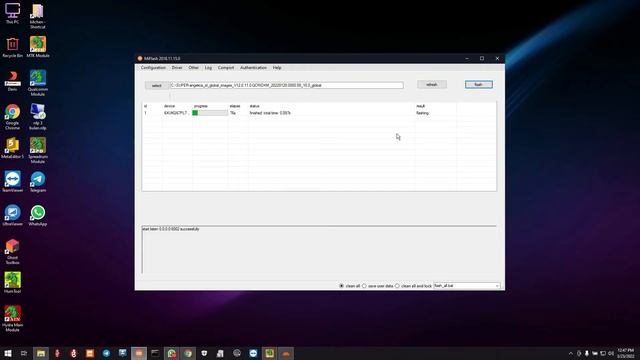The image size is (640, 360).
Task: Click the status column header
Action: (254, 106)
